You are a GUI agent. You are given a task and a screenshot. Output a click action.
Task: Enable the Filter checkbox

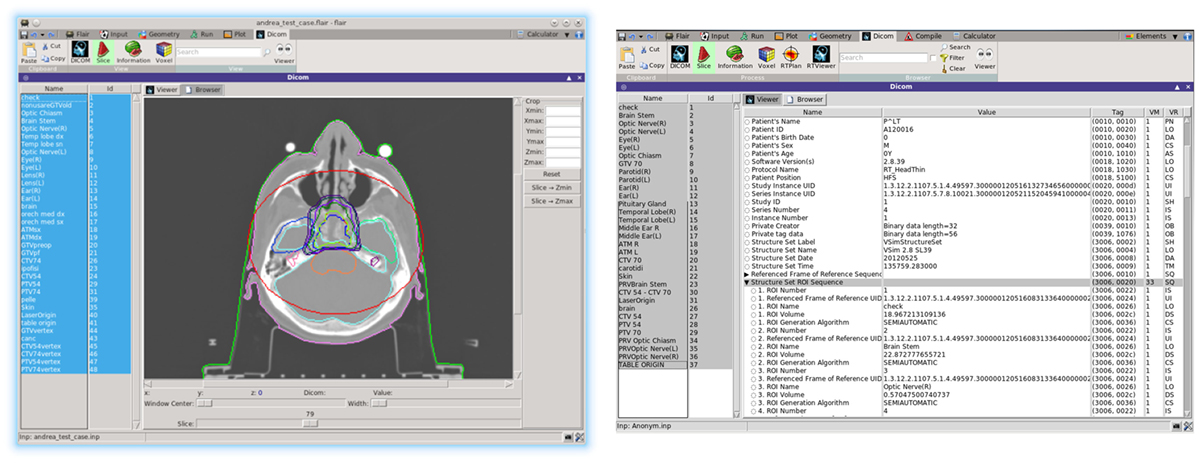[935, 58]
